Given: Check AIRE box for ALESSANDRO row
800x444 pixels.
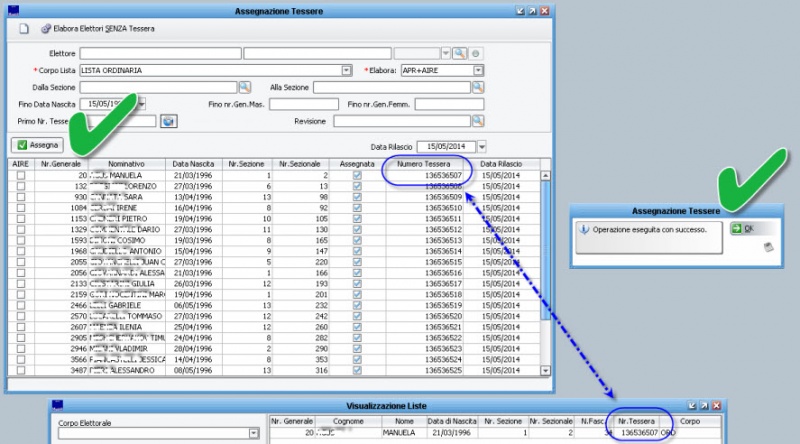Looking at the screenshot, I should [21, 369].
